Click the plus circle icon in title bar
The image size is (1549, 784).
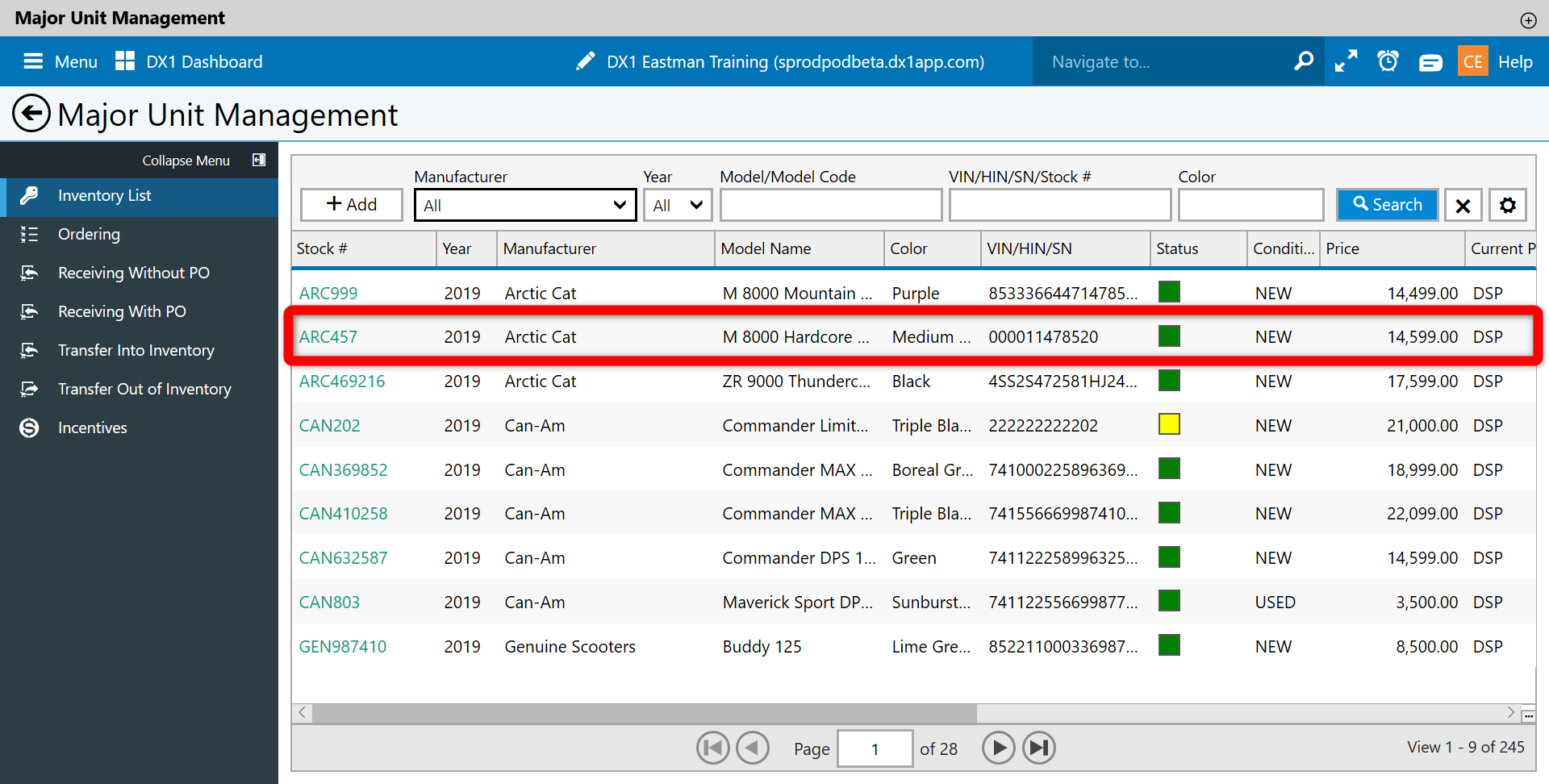tap(1528, 20)
